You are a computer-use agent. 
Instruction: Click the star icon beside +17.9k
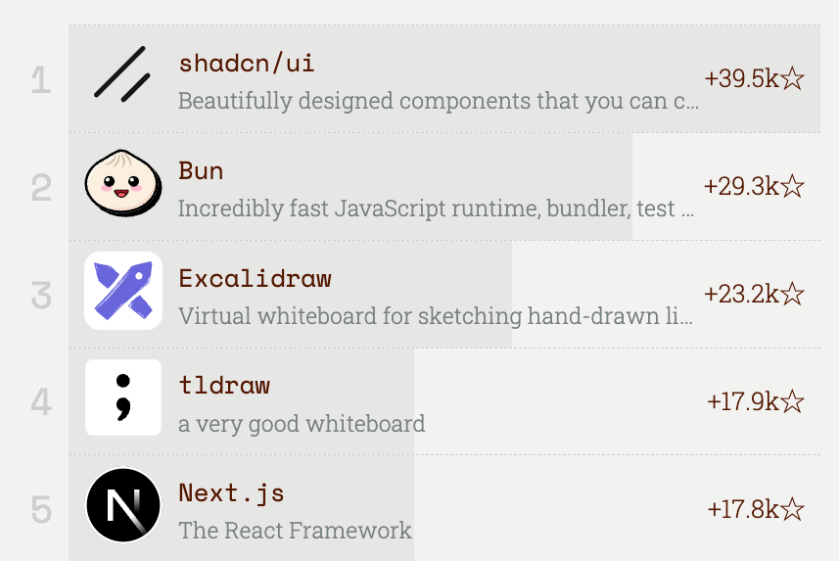792,401
